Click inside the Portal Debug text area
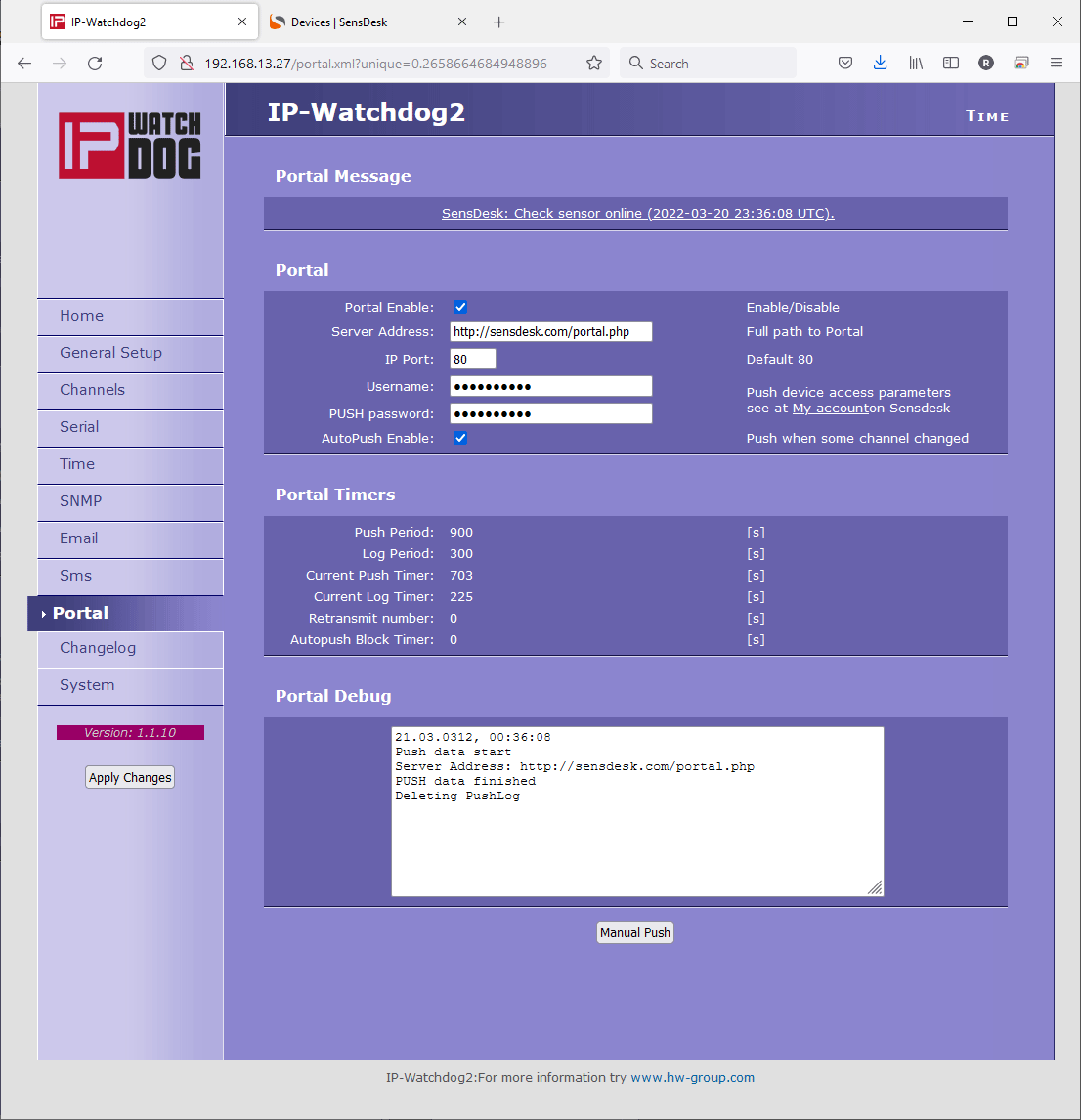1081x1120 pixels. click(x=637, y=811)
